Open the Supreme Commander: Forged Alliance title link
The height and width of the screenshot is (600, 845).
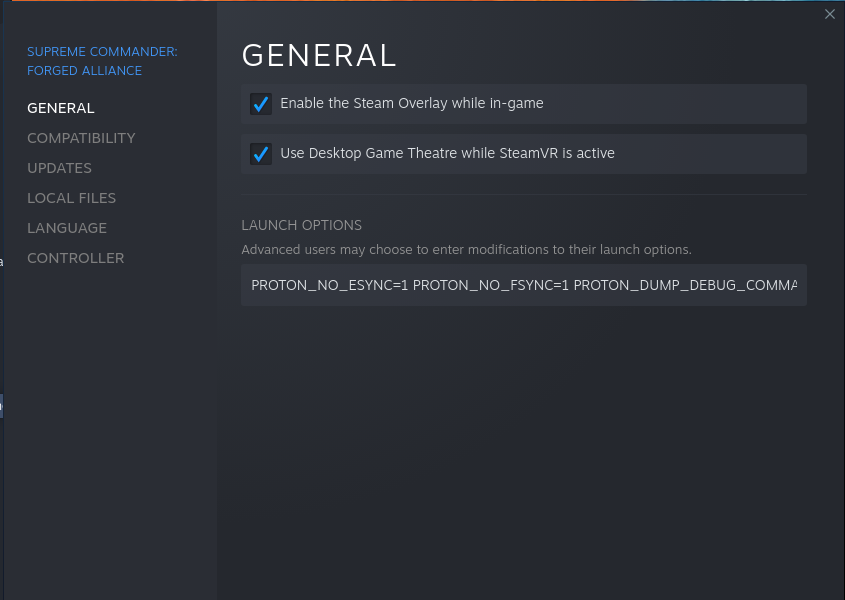[102, 61]
